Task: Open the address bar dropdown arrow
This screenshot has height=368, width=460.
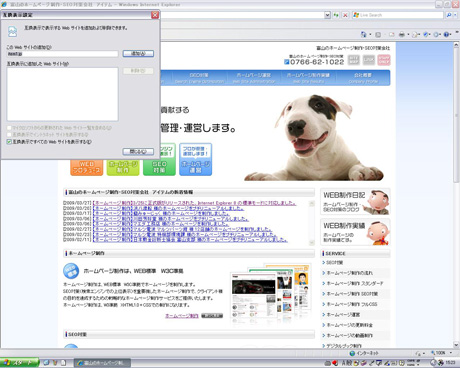Action: pos(327,15)
